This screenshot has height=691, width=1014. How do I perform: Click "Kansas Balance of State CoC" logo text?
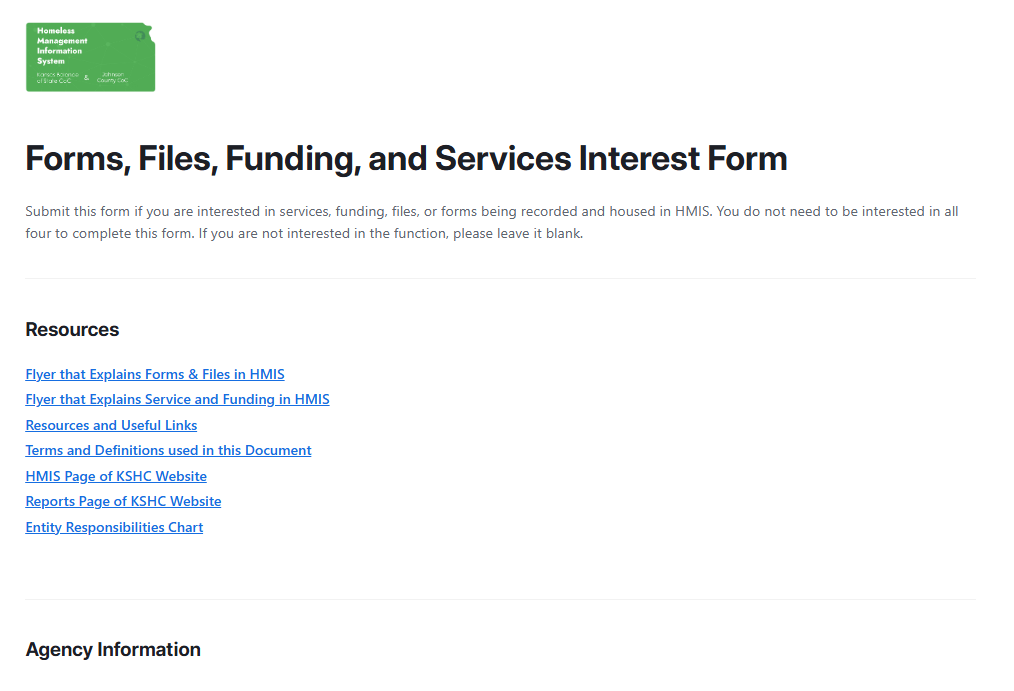(57, 77)
